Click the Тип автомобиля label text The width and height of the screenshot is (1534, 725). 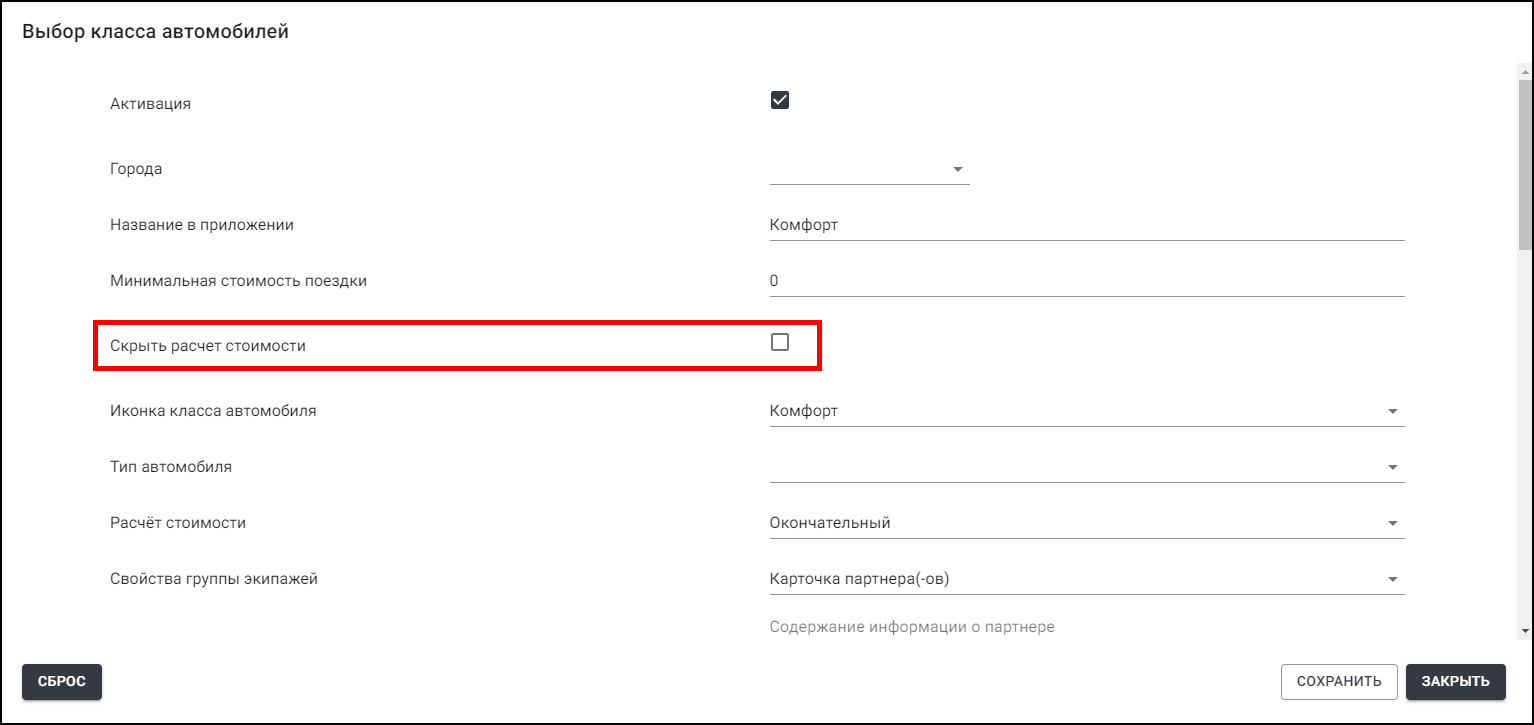point(170,467)
